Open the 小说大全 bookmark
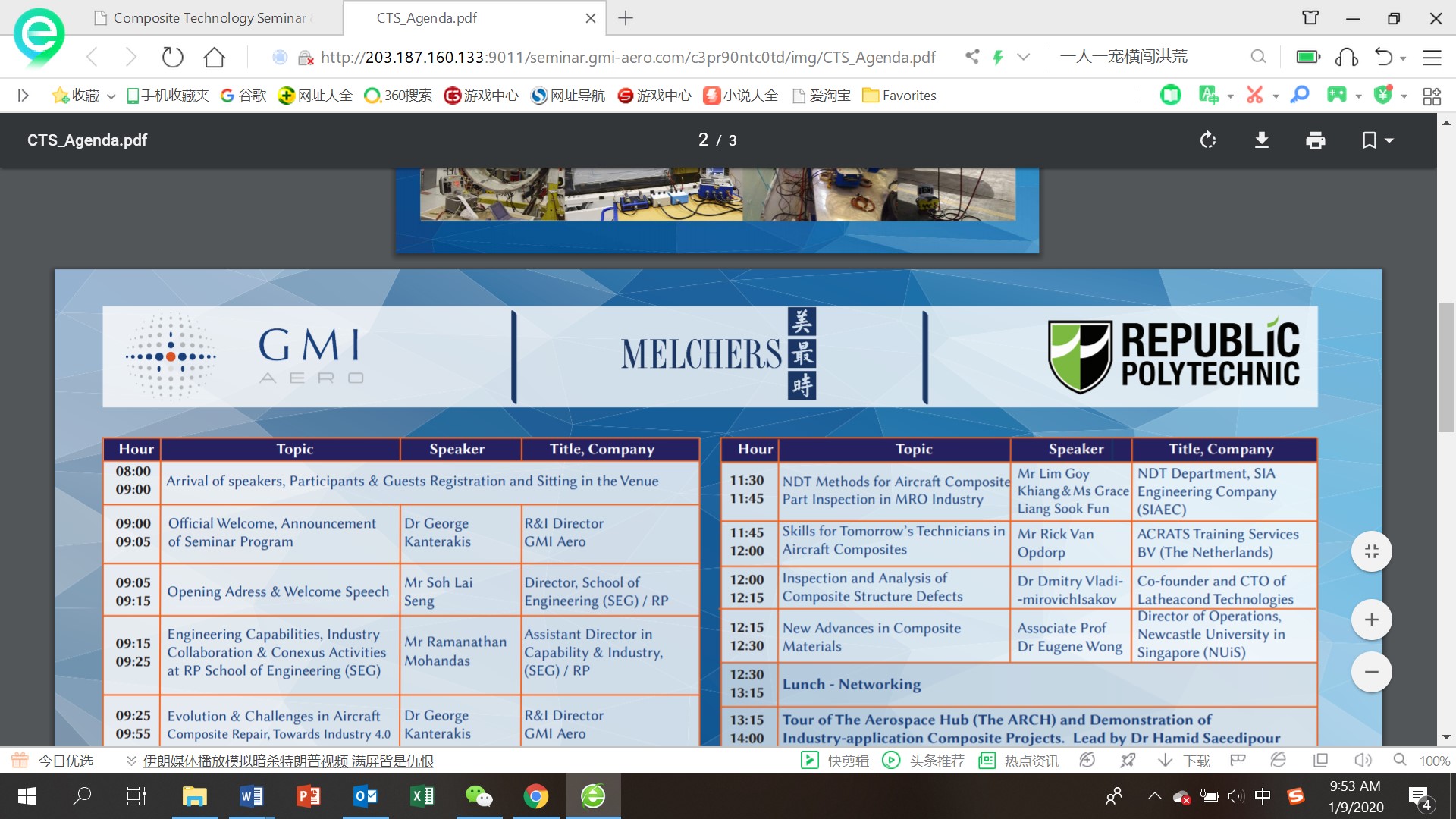1456x819 pixels. tap(741, 96)
